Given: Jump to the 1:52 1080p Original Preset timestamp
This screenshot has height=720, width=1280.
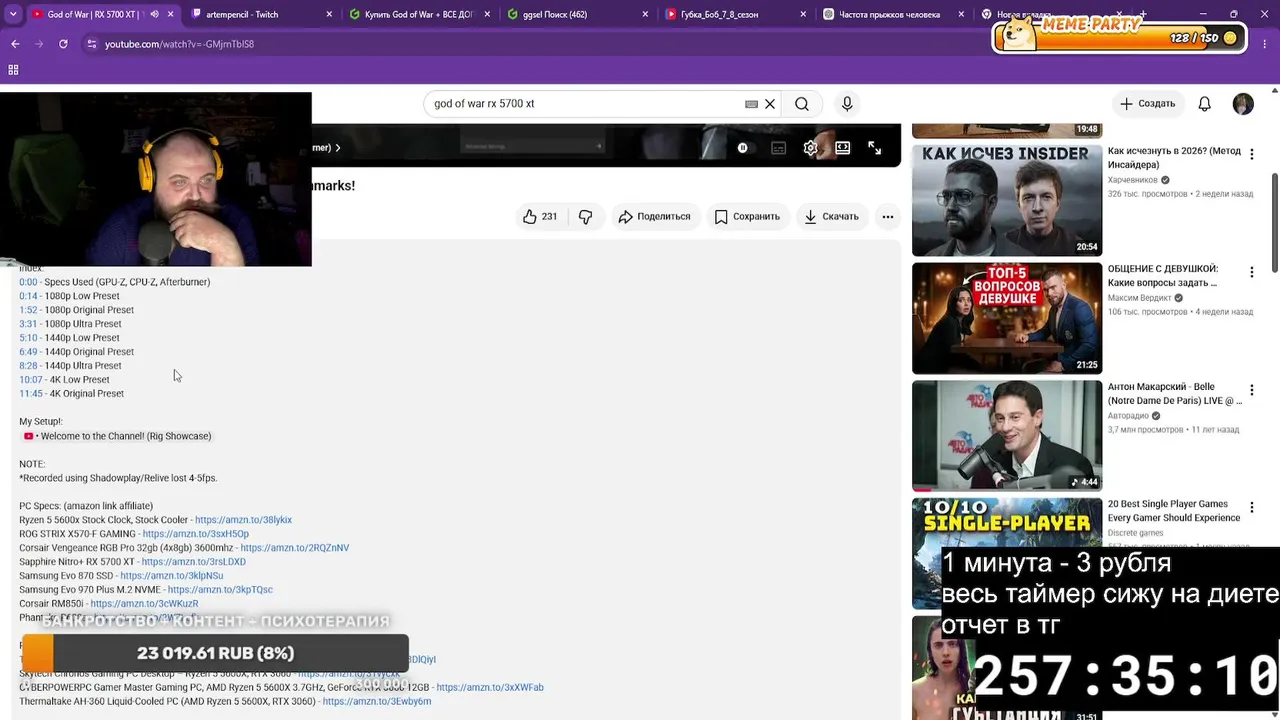Looking at the screenshot, I should 28,310.
